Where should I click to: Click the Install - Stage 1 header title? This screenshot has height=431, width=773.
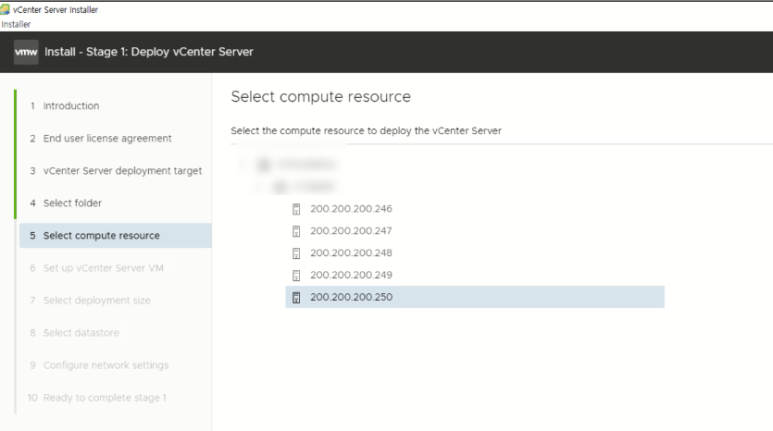click(x=149, y=52)
